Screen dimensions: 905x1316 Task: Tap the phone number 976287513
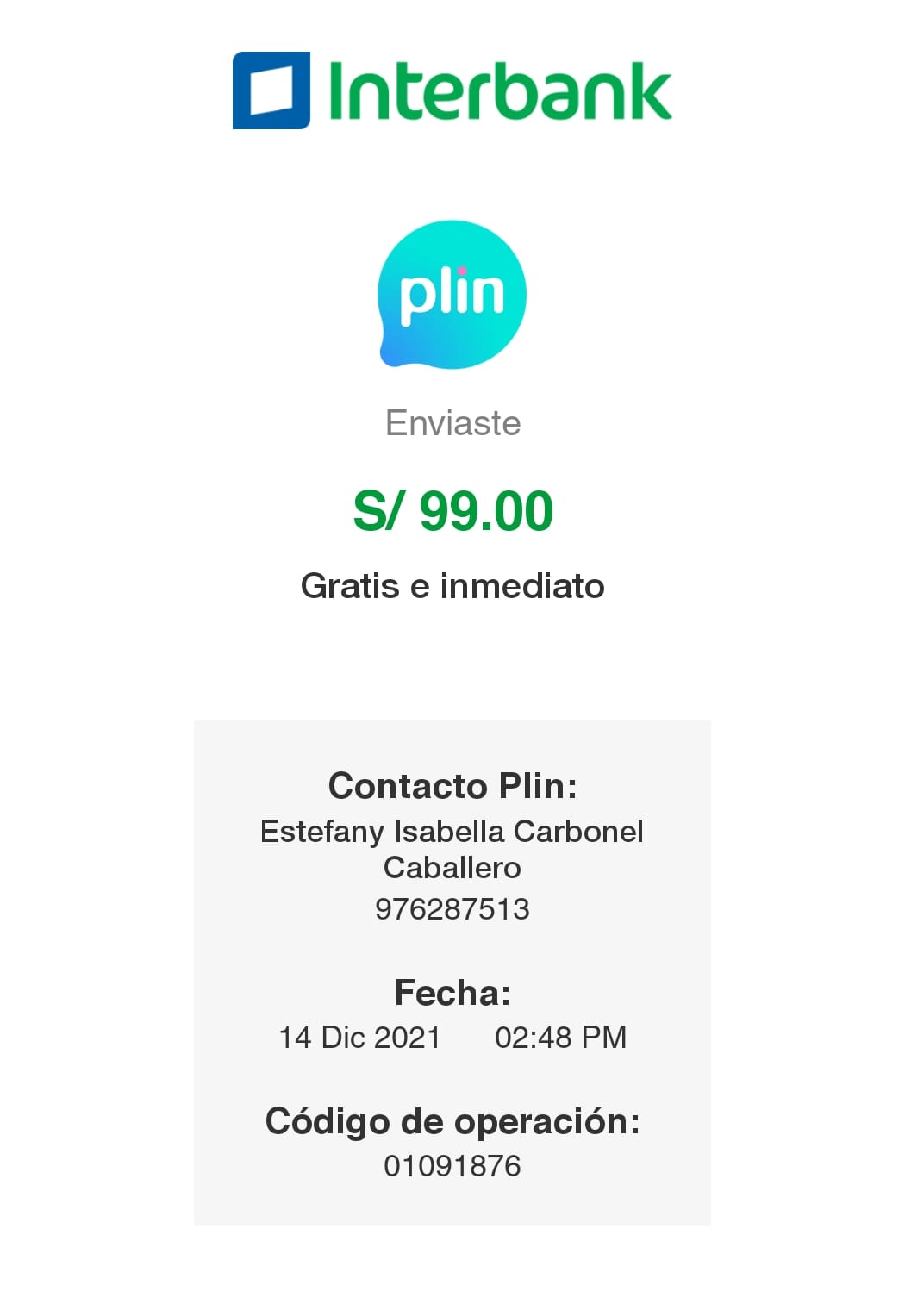tap(452, 909)
